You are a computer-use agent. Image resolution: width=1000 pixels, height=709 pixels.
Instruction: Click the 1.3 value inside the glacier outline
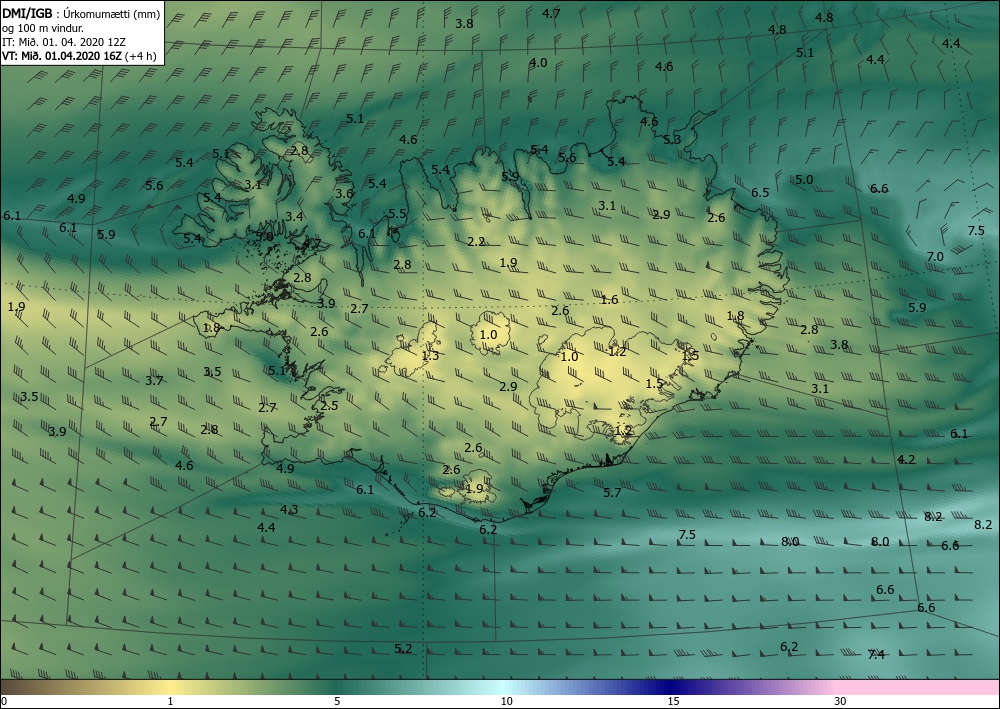(430, 356)
